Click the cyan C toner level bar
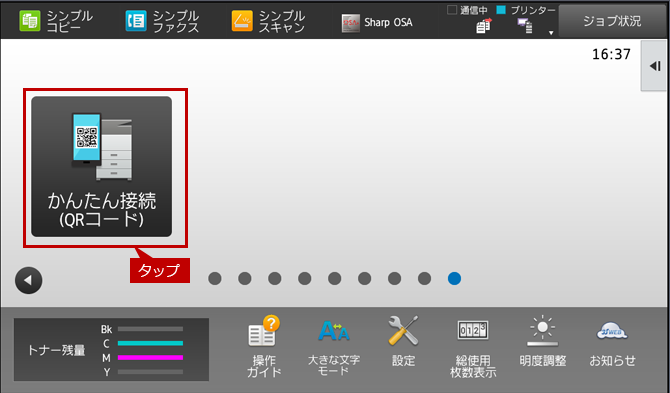The height and width of the screenshot is (393, 670). coord(150,343)
